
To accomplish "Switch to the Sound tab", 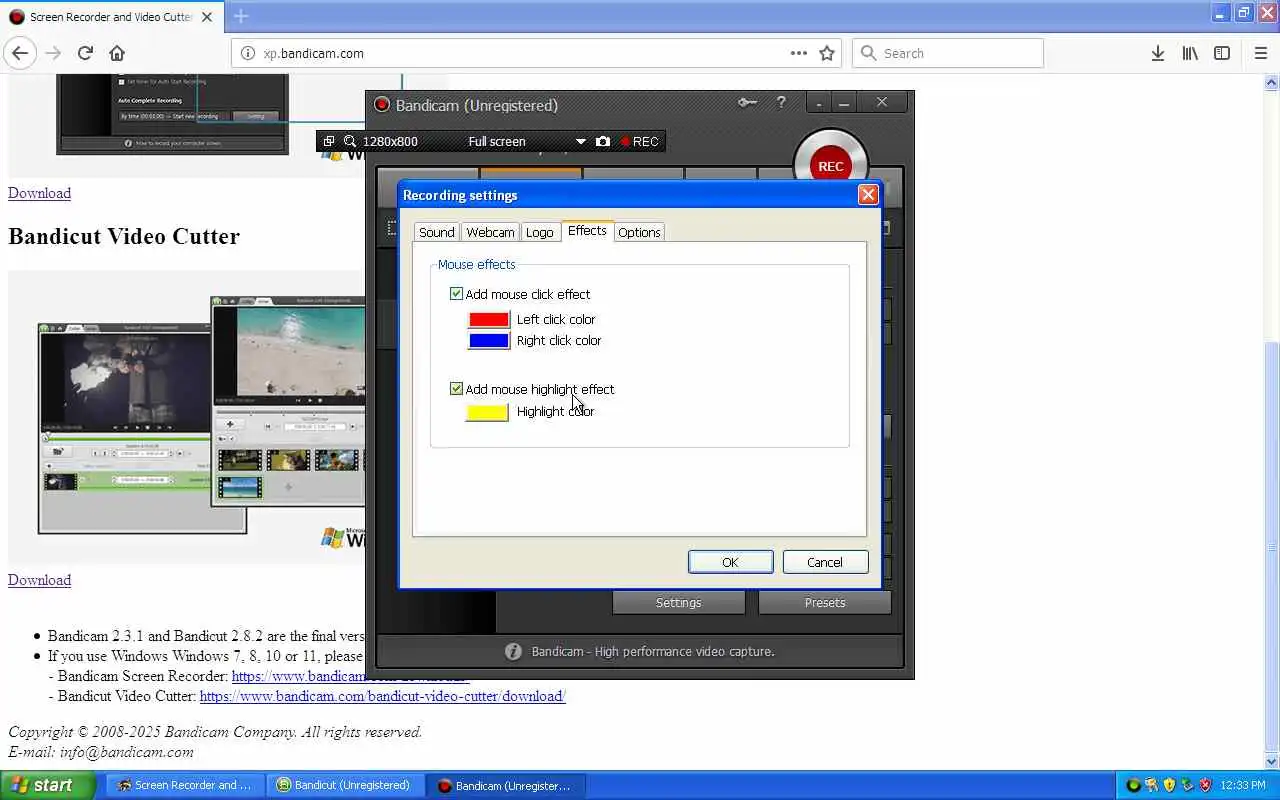I will 436,232.
